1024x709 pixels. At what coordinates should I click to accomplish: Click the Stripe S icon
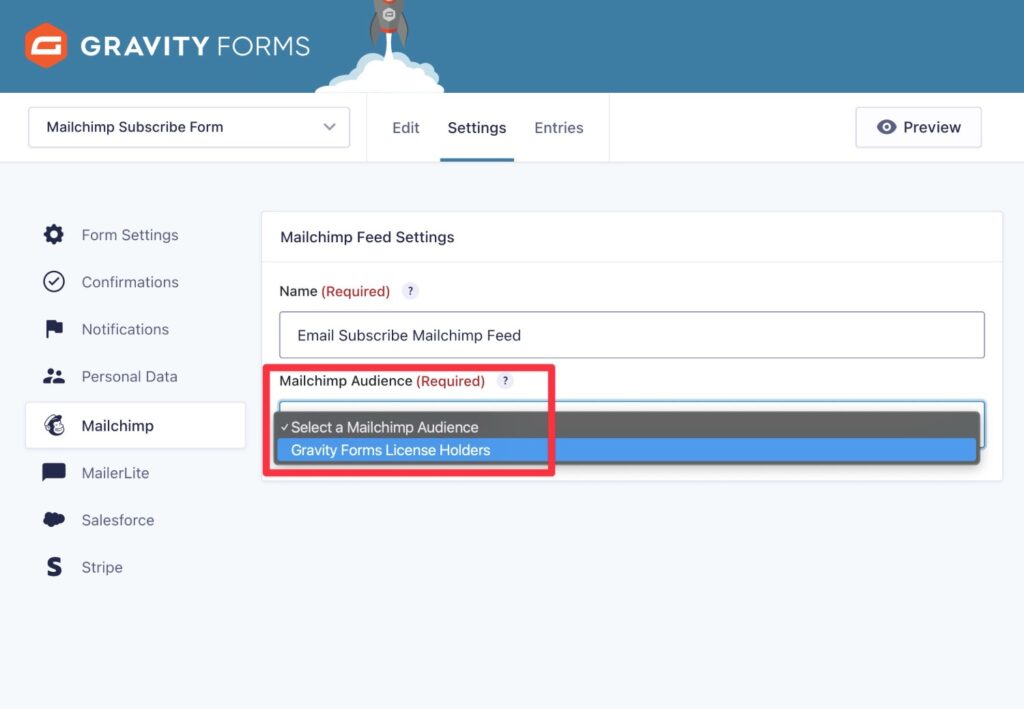53,567
